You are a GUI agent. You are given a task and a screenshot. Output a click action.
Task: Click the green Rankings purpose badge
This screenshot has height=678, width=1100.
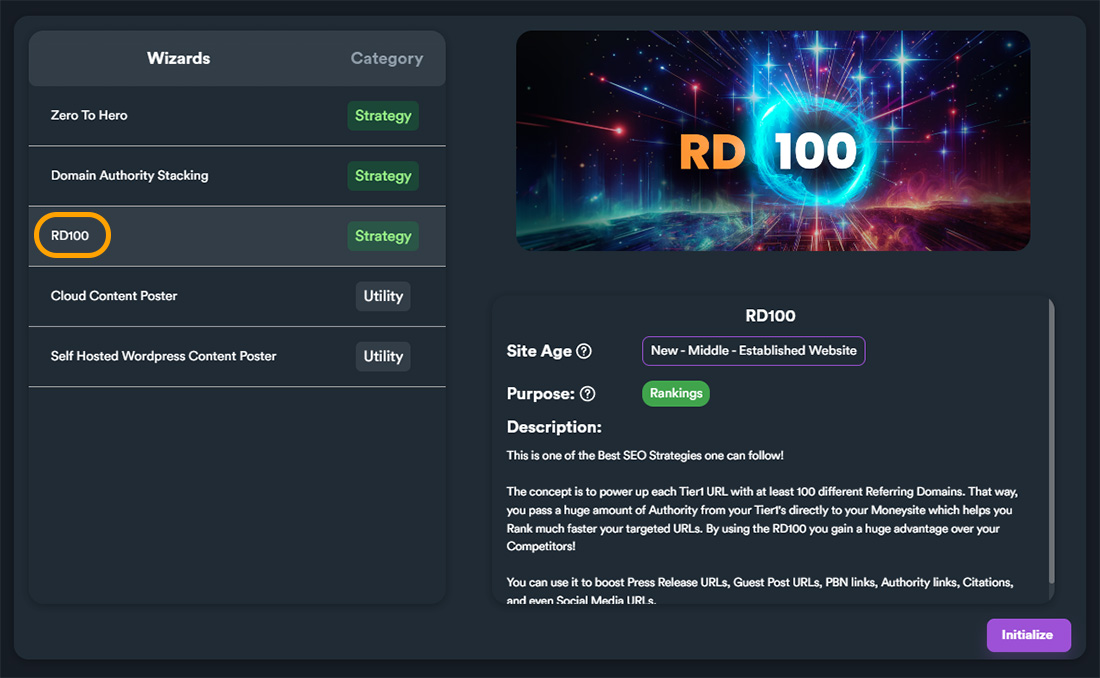(676, 393)
